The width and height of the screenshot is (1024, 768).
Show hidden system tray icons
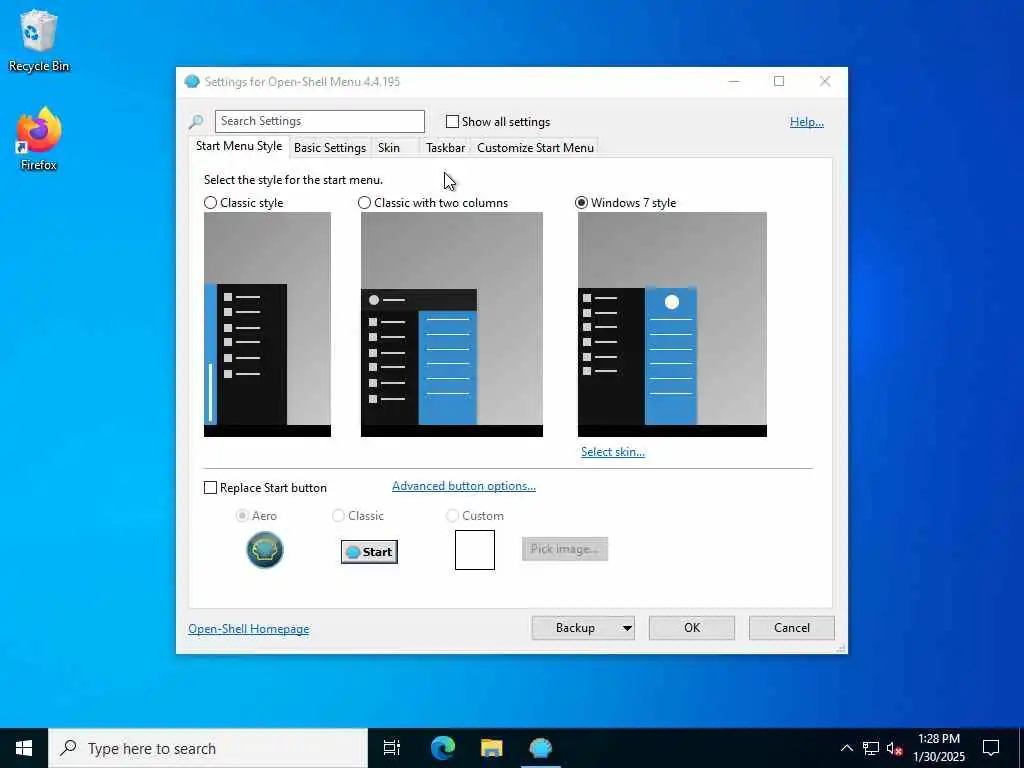(x=846, y=748)
